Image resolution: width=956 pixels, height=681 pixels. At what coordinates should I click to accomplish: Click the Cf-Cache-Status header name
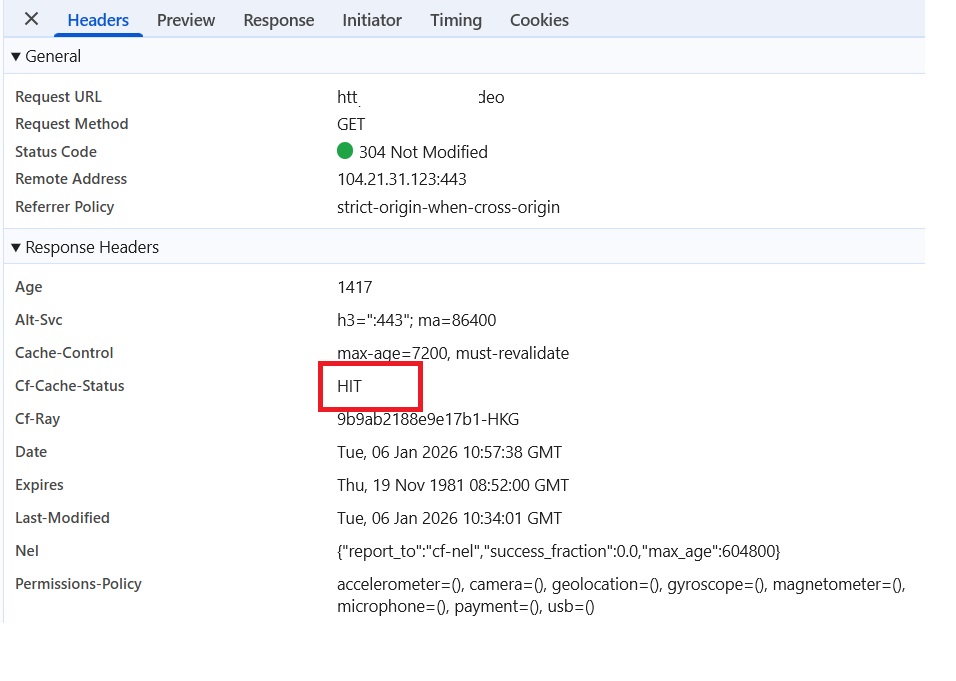[x=70, y=386]
